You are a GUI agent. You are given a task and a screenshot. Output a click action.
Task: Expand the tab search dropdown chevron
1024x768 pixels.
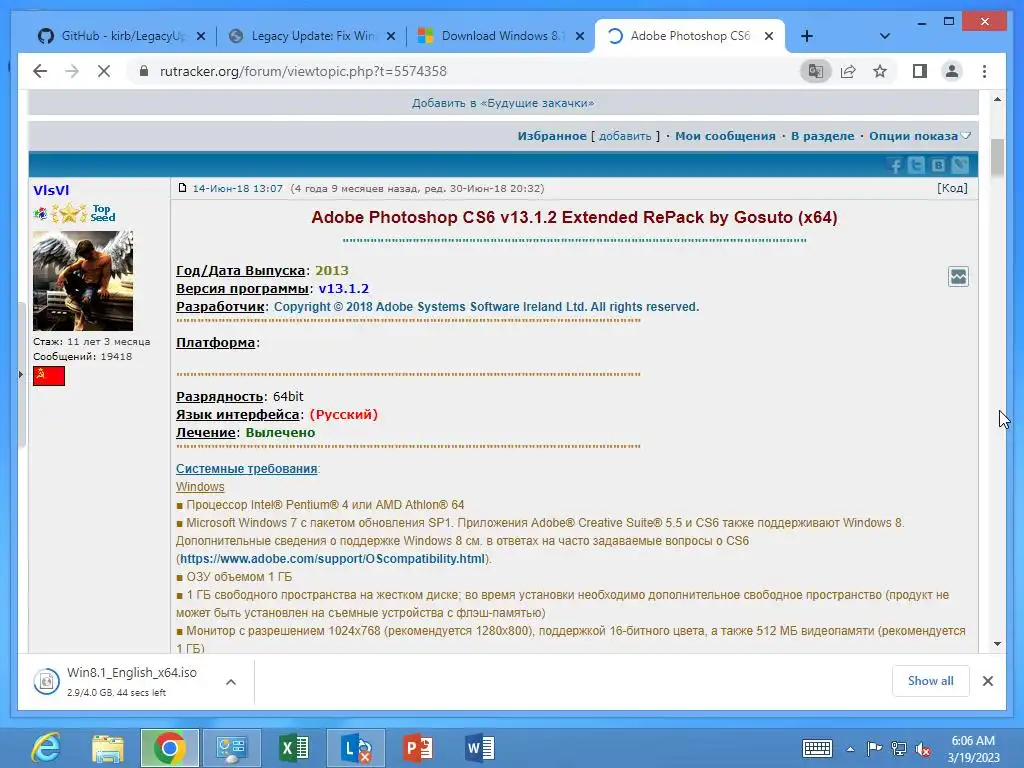click(885, 36)
